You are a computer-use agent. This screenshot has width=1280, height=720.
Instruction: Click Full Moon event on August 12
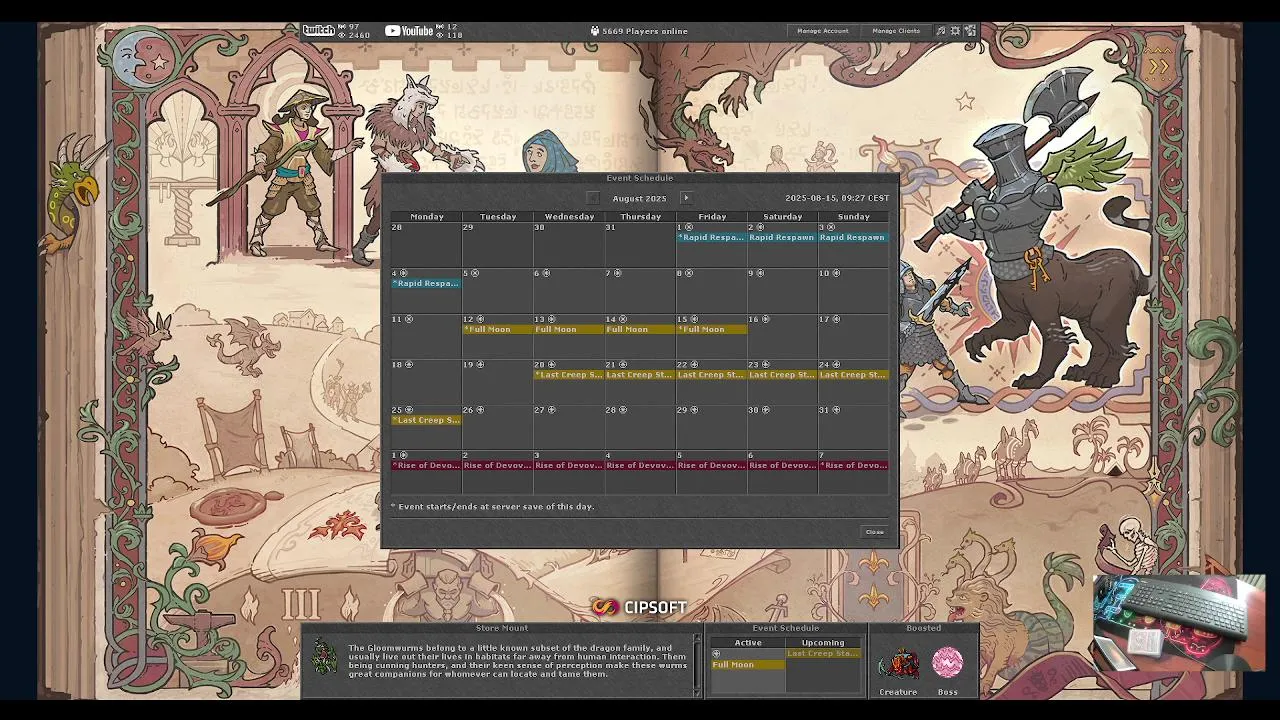point(498,329)
